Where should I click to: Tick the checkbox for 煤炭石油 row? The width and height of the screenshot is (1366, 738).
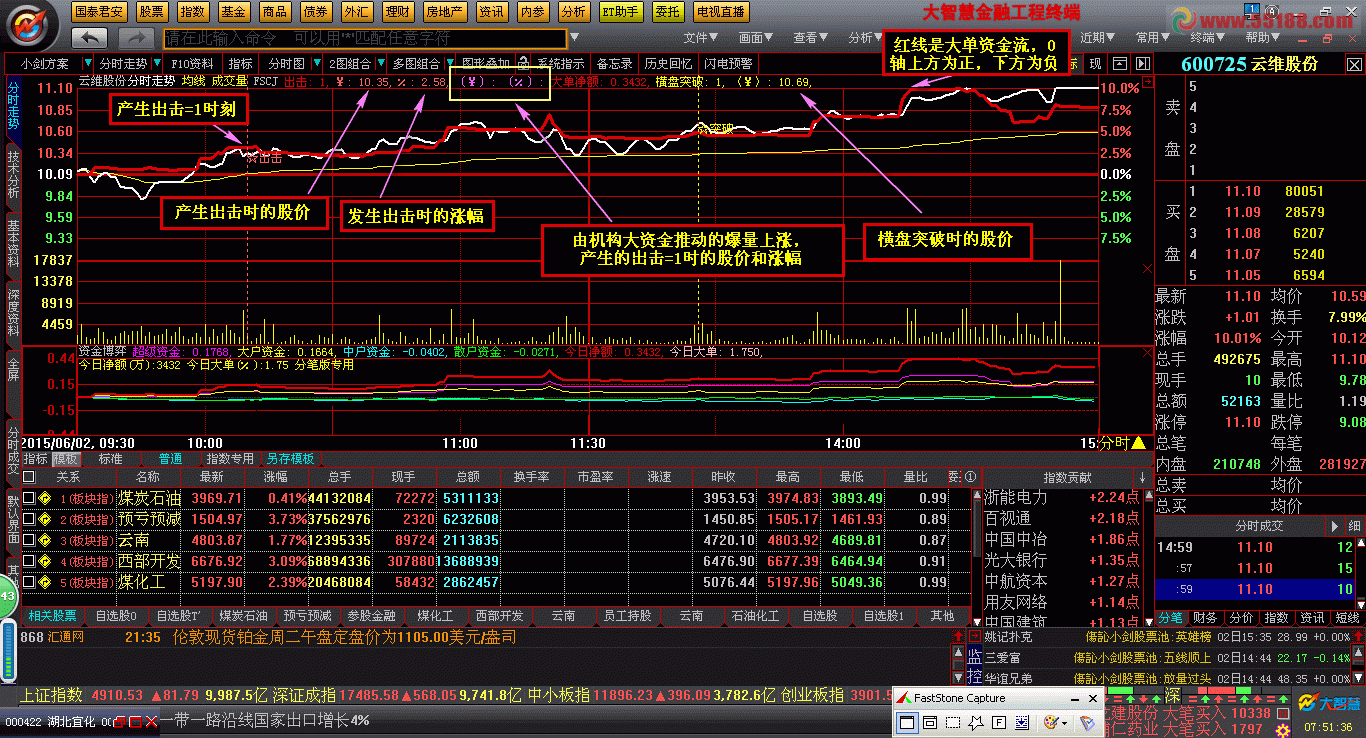click(29, 498)
